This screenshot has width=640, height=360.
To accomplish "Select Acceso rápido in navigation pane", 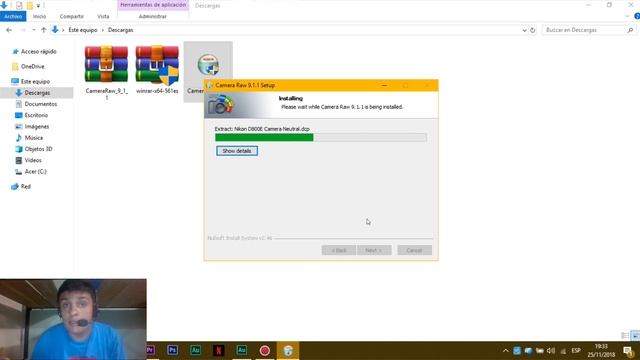I will (39, 52).
